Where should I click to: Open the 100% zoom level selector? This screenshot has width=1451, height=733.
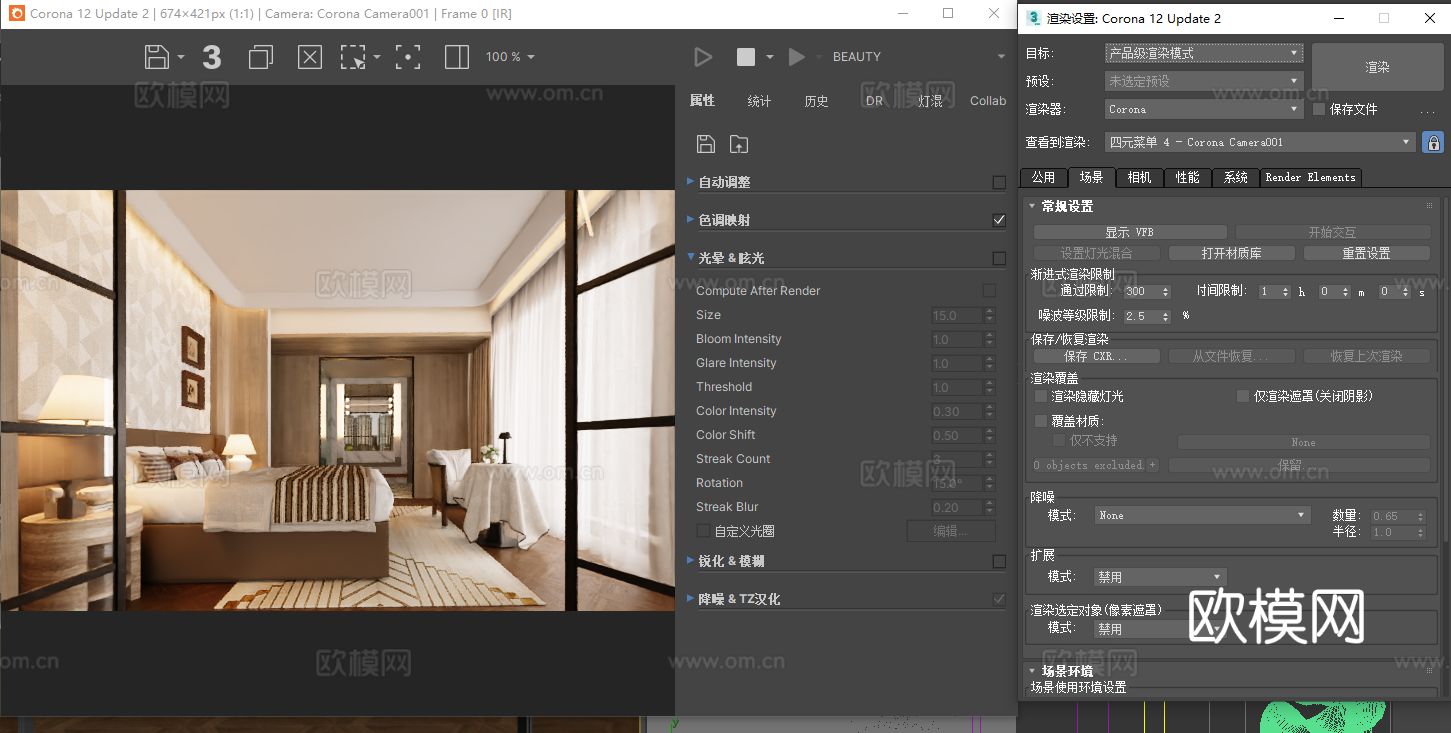(510, 57)
